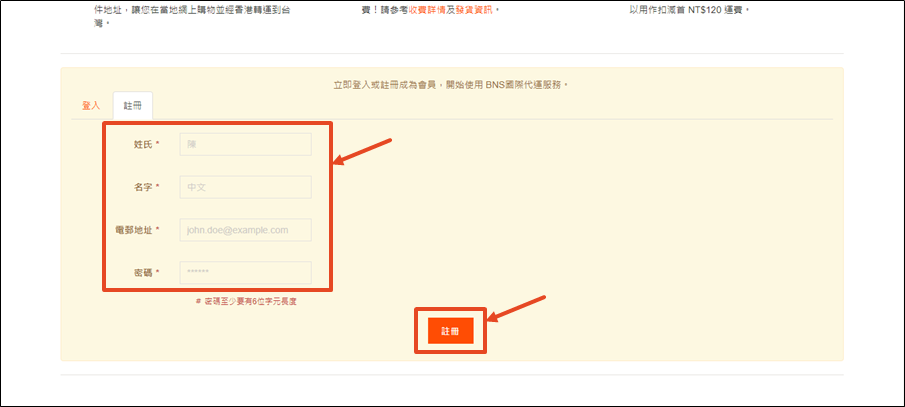The width and height of the screenshot is (905, 407).
Task: Open the 收費詳情 fee details link
Action: 431,9
